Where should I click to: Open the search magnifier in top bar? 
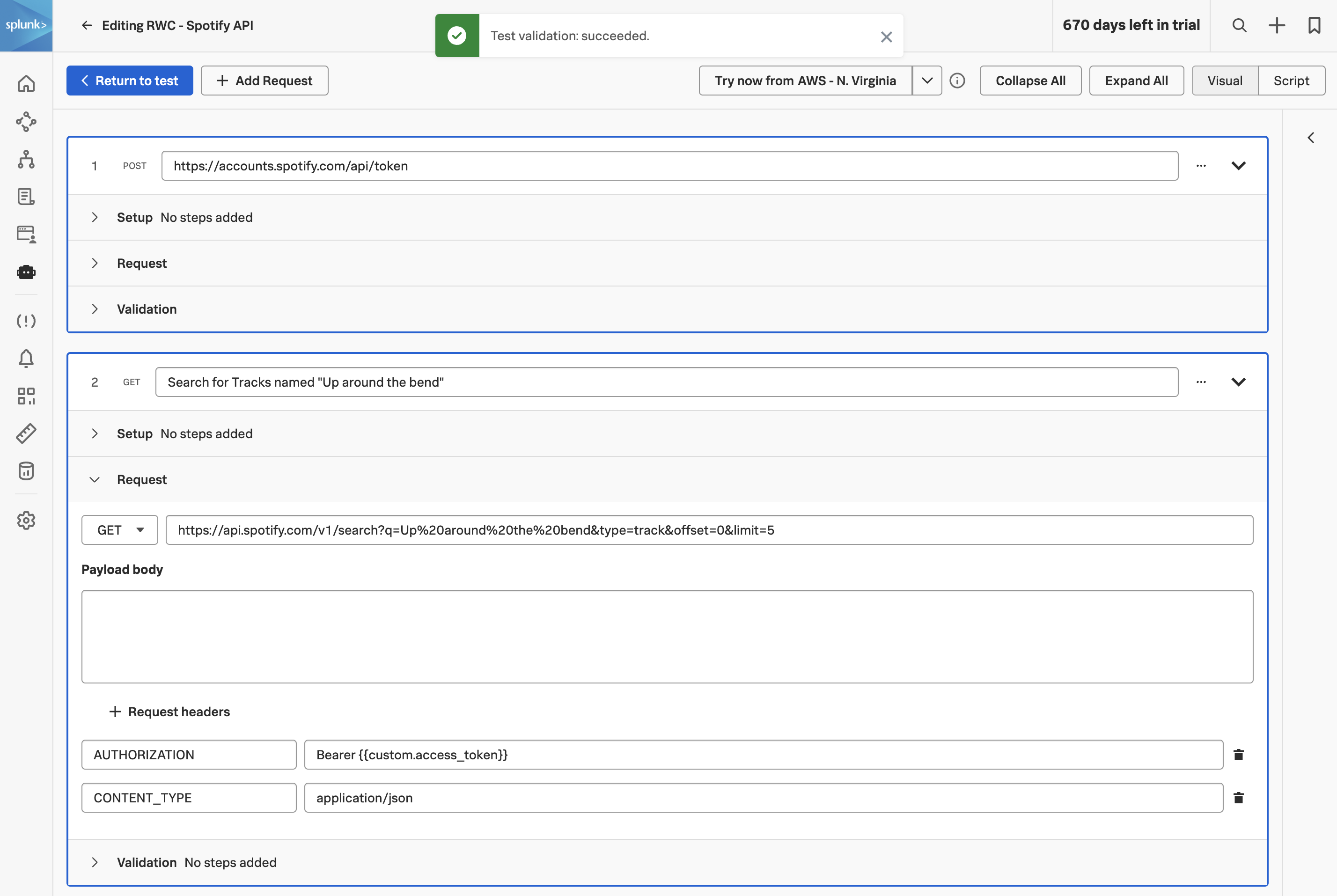[1239, 25]
